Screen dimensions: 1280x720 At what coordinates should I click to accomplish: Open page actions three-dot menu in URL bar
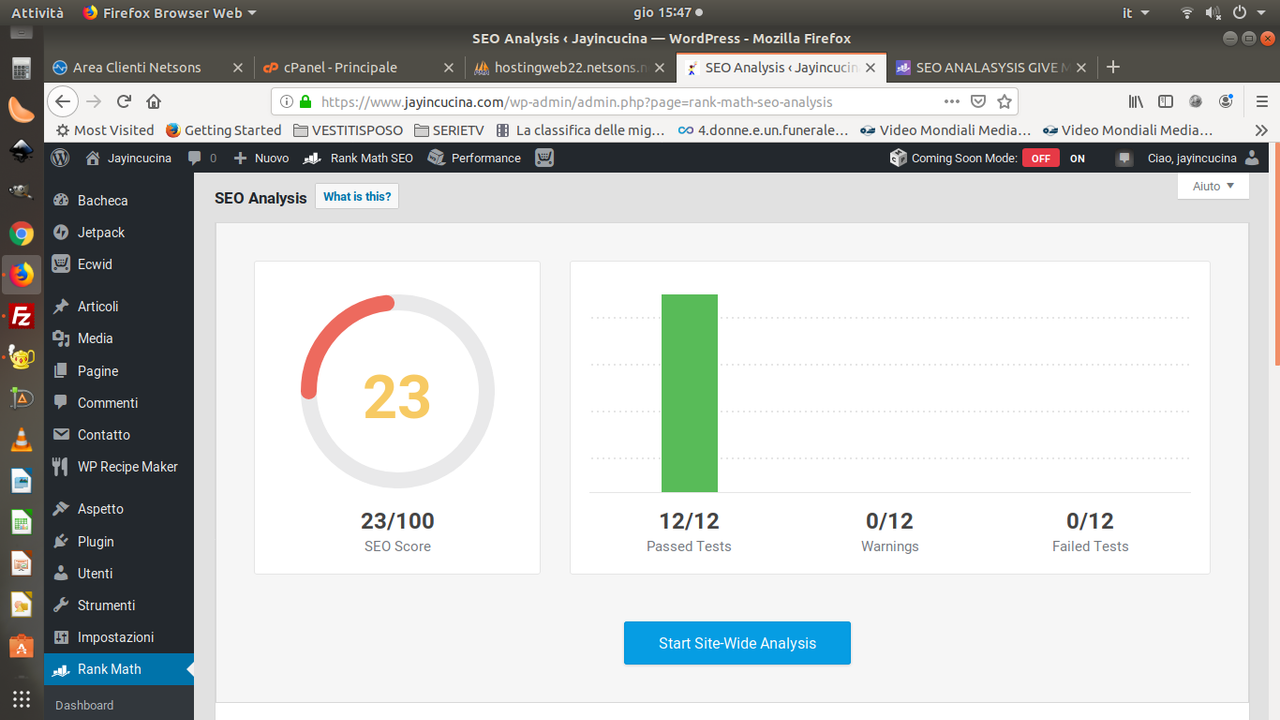coord(952,101)
